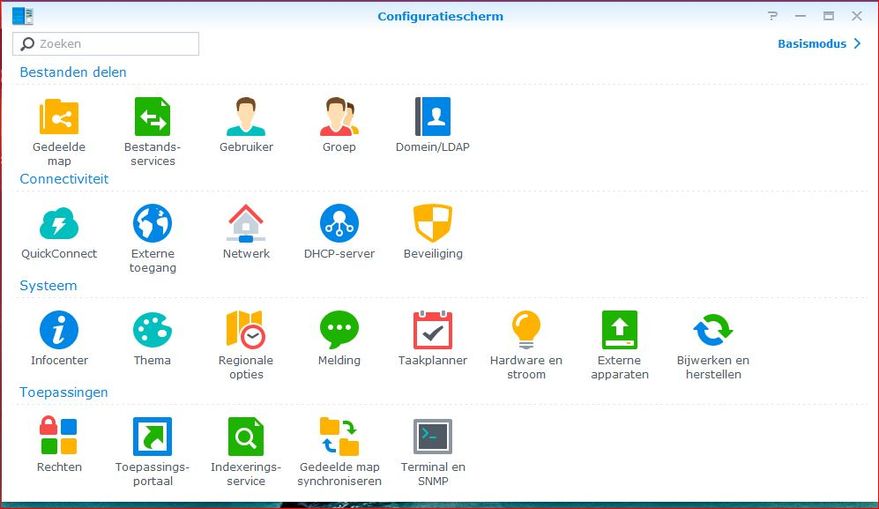
Task: Open the Gedeelde map icon
Action: point(59,117)
